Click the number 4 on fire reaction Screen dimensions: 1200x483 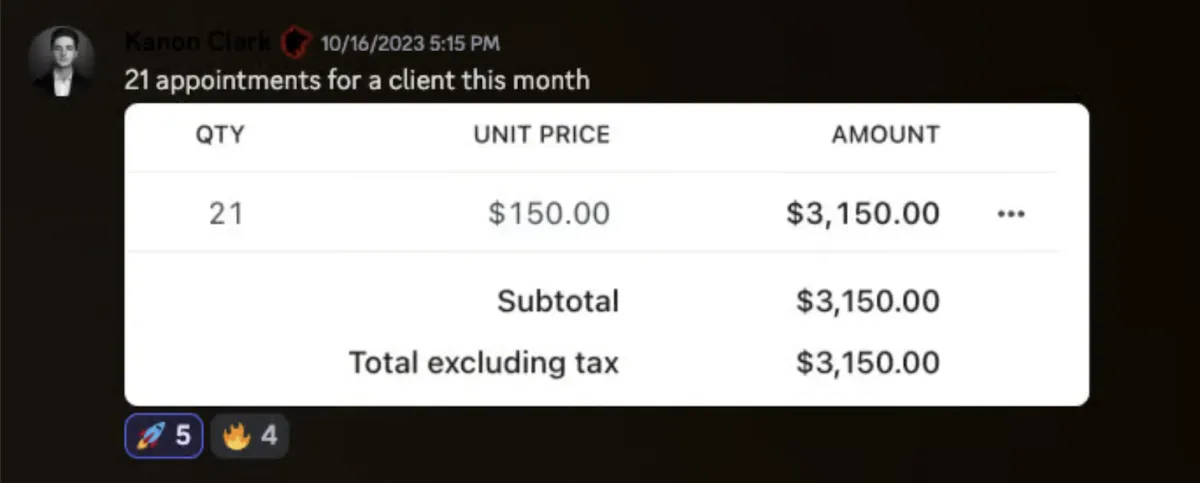pos(268,436)
